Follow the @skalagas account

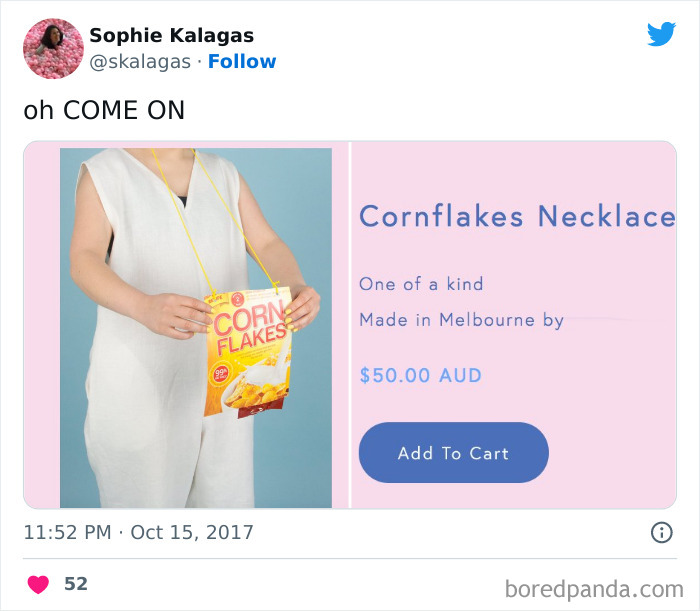coord(242,62)
